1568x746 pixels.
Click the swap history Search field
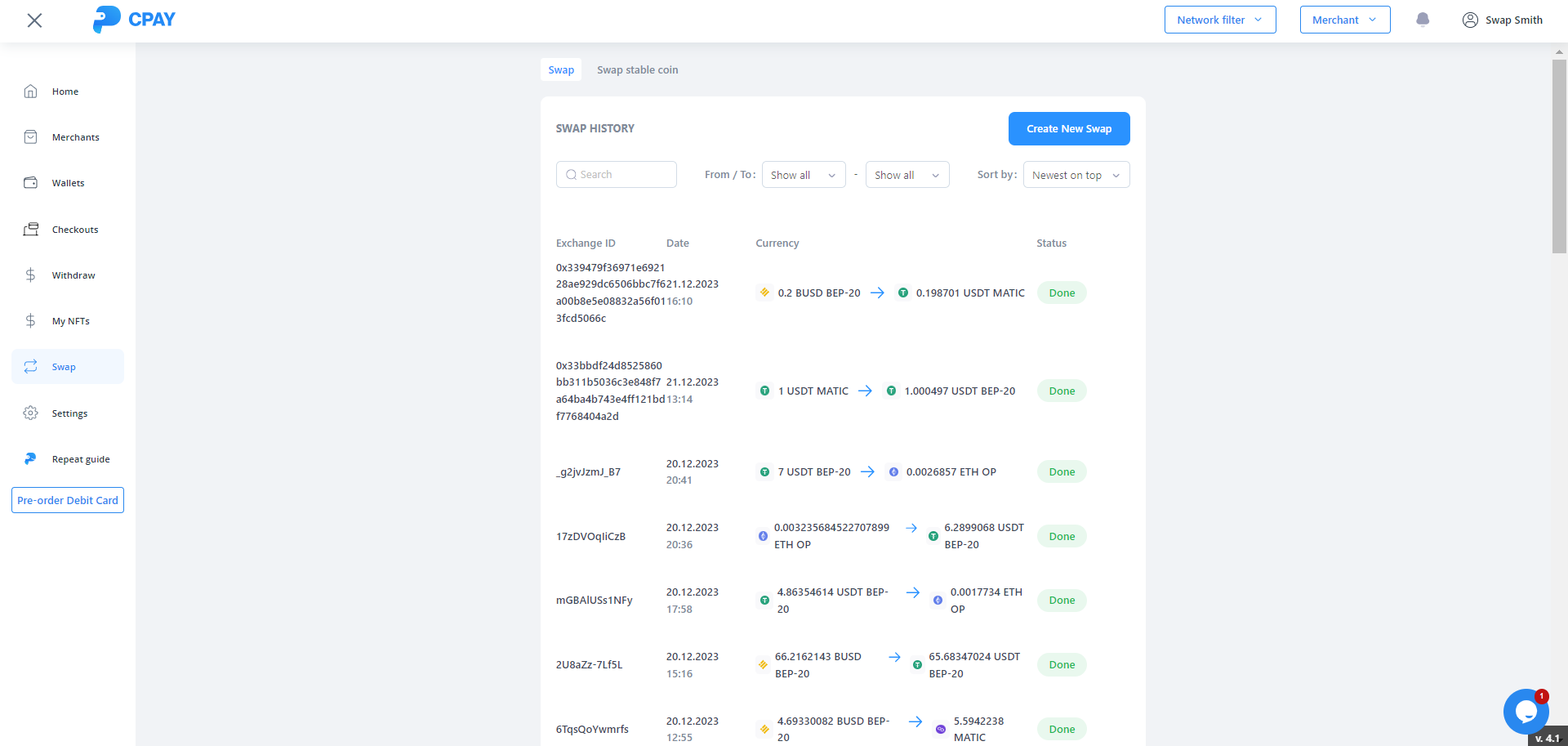(x=617, y=175)
